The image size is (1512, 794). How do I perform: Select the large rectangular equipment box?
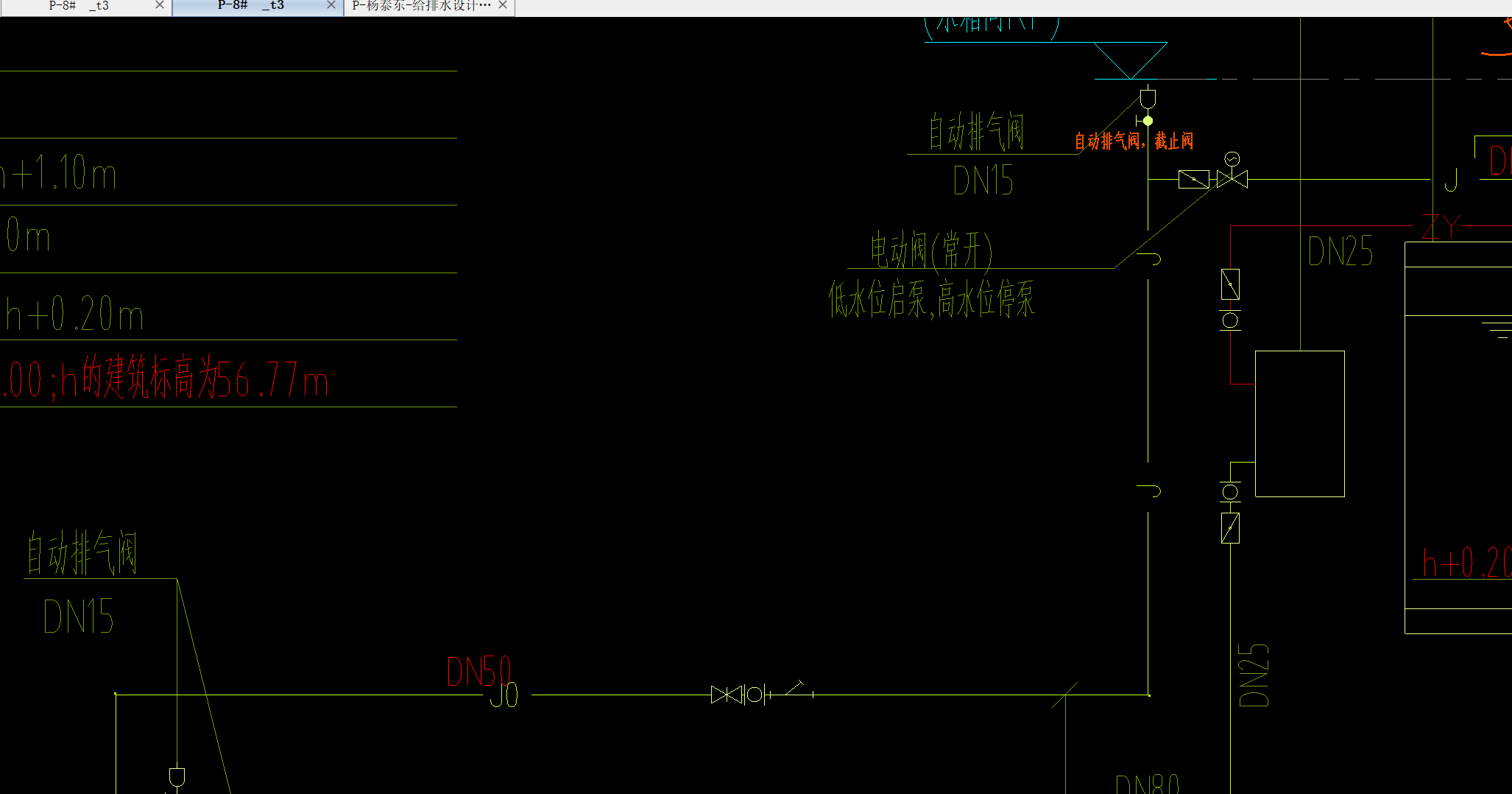[x=1300, y=424]
